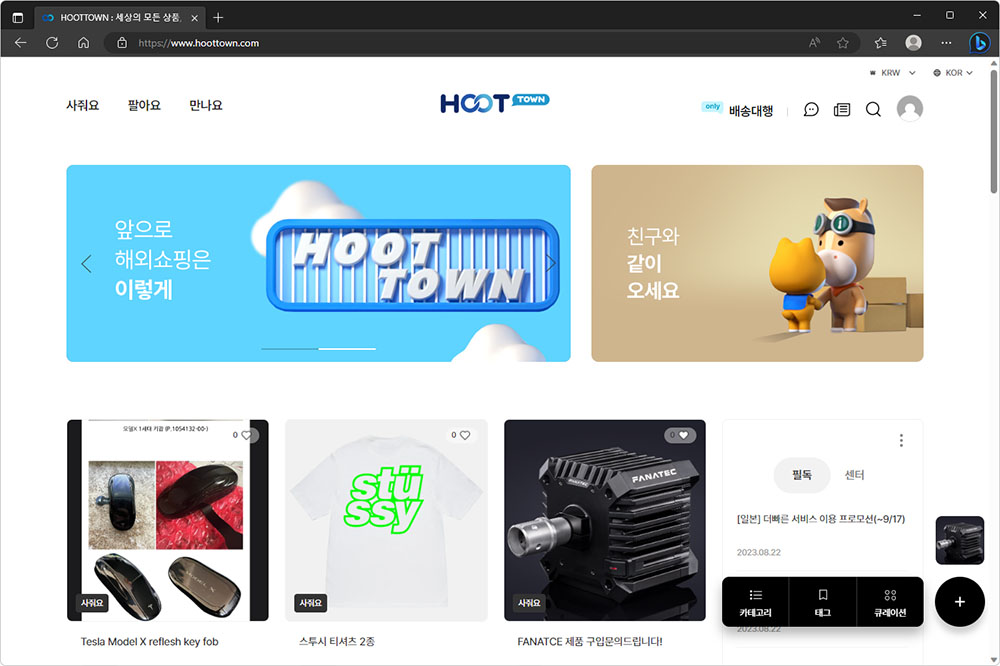Open the Tesla key fob product image
This screenshot has width=1000, height=666.
tap(168, 520)
